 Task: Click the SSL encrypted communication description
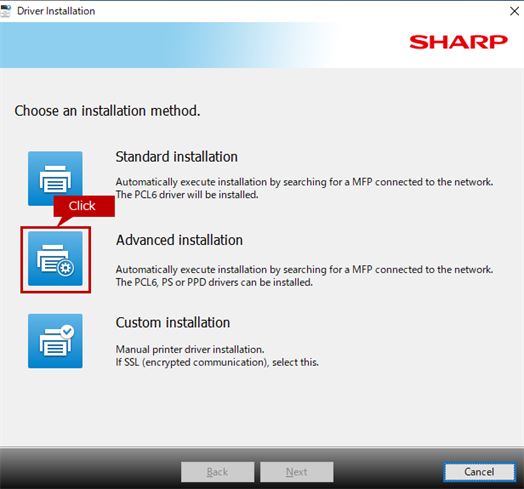(x=217, y=362)
